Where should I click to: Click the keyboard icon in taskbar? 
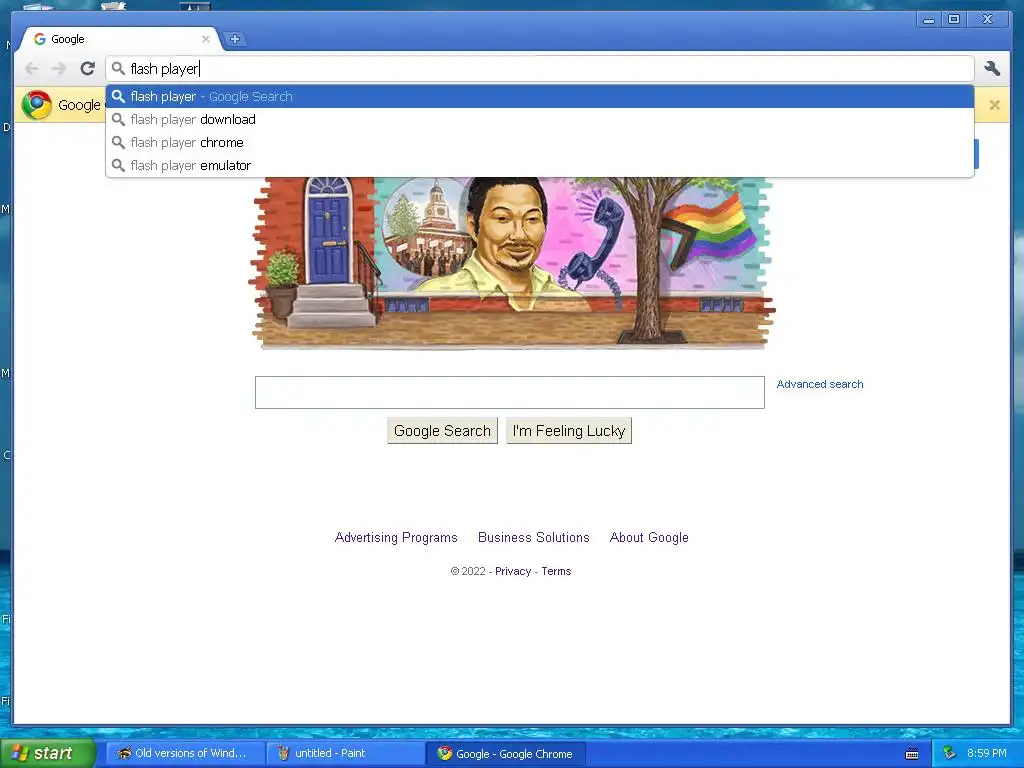(x=912, y=754)
